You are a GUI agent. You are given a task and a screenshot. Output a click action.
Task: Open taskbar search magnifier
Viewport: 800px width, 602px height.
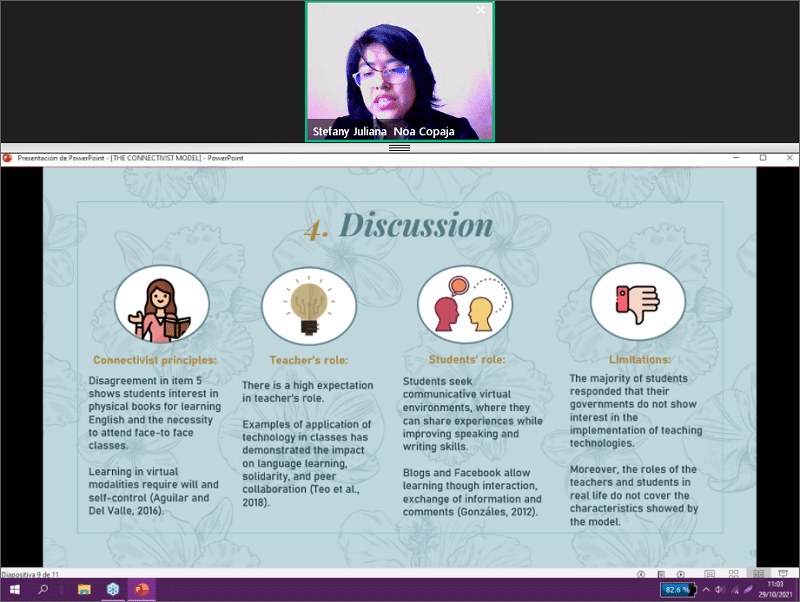coord(44,590)
